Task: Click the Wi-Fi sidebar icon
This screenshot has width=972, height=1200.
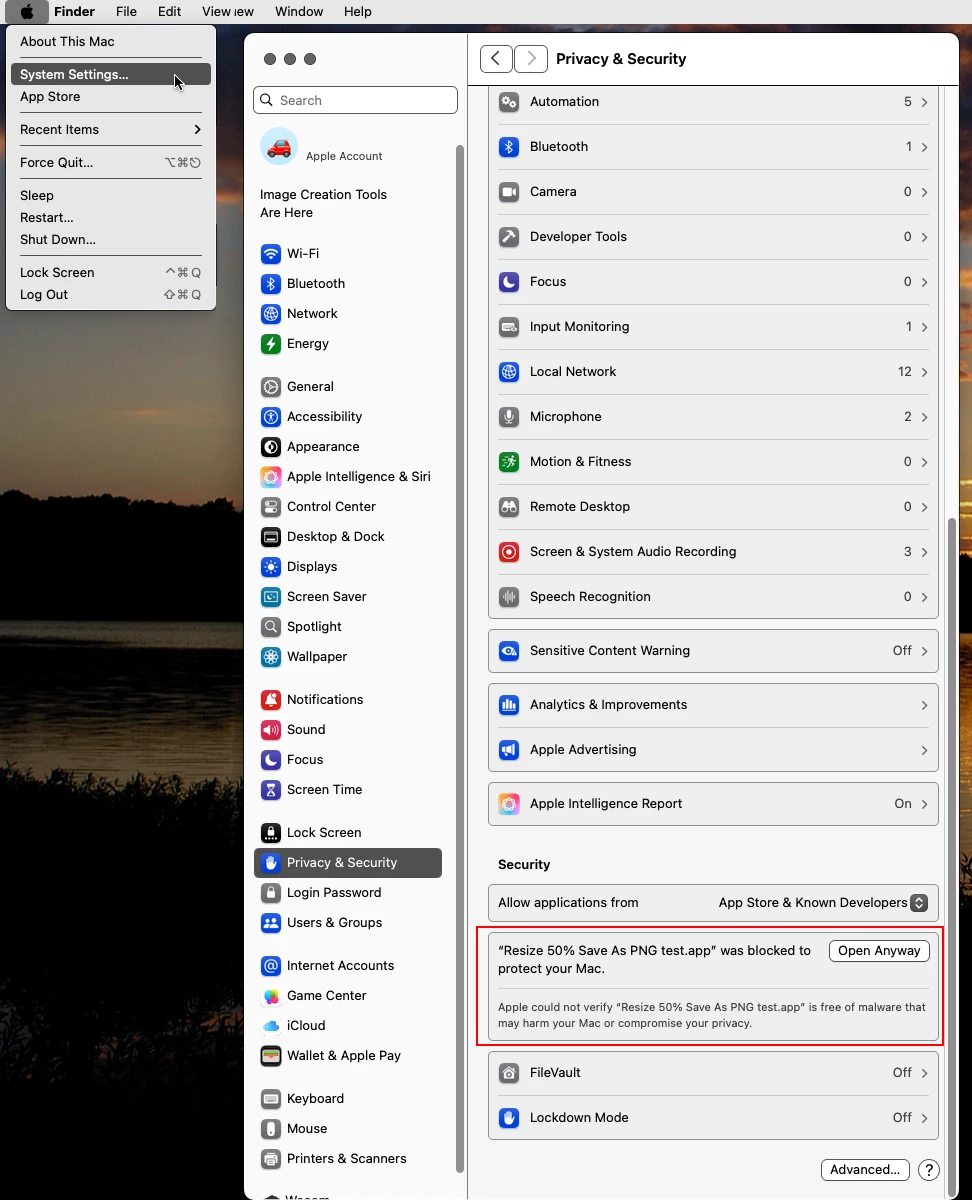Action: tap(271, 253)
